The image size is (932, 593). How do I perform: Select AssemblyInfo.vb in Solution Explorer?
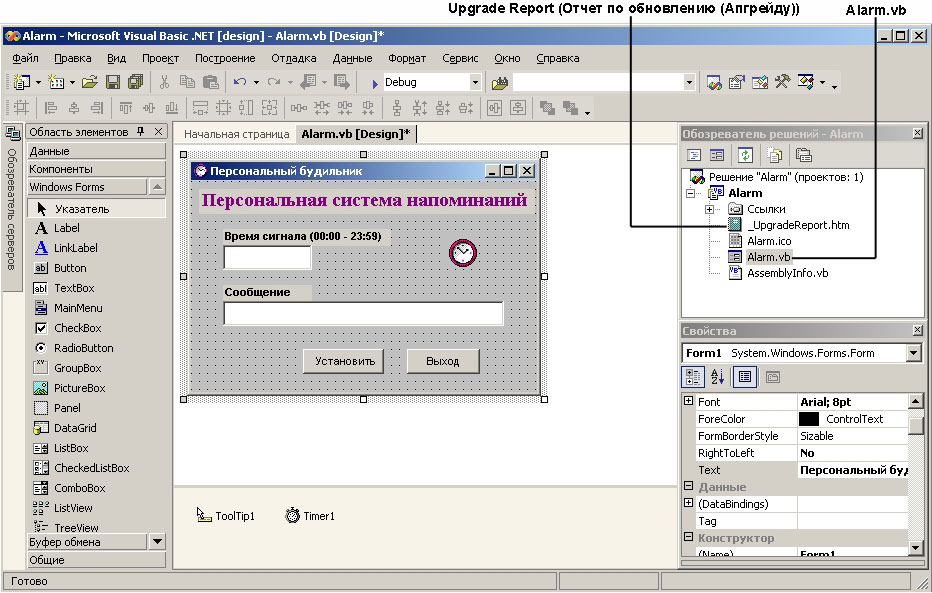tap(788, 273)
